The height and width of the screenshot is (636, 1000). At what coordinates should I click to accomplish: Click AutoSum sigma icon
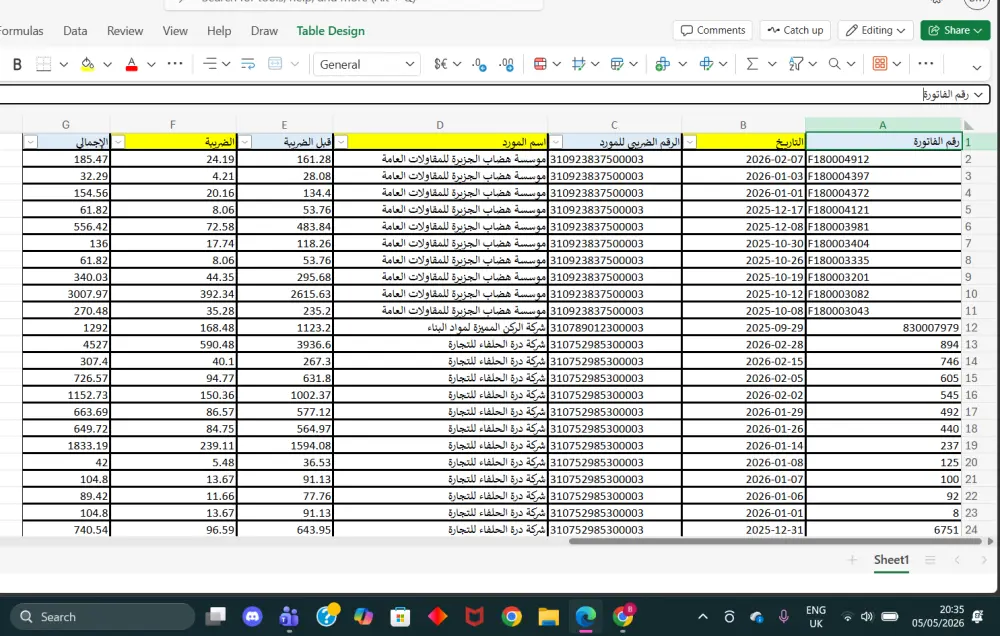click(x=753, y=64)
